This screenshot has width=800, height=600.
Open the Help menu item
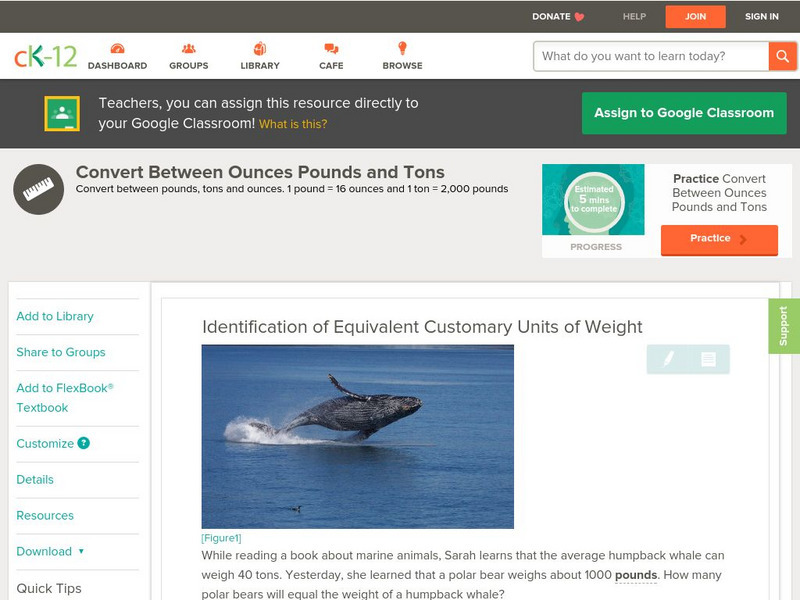(634, 16)
